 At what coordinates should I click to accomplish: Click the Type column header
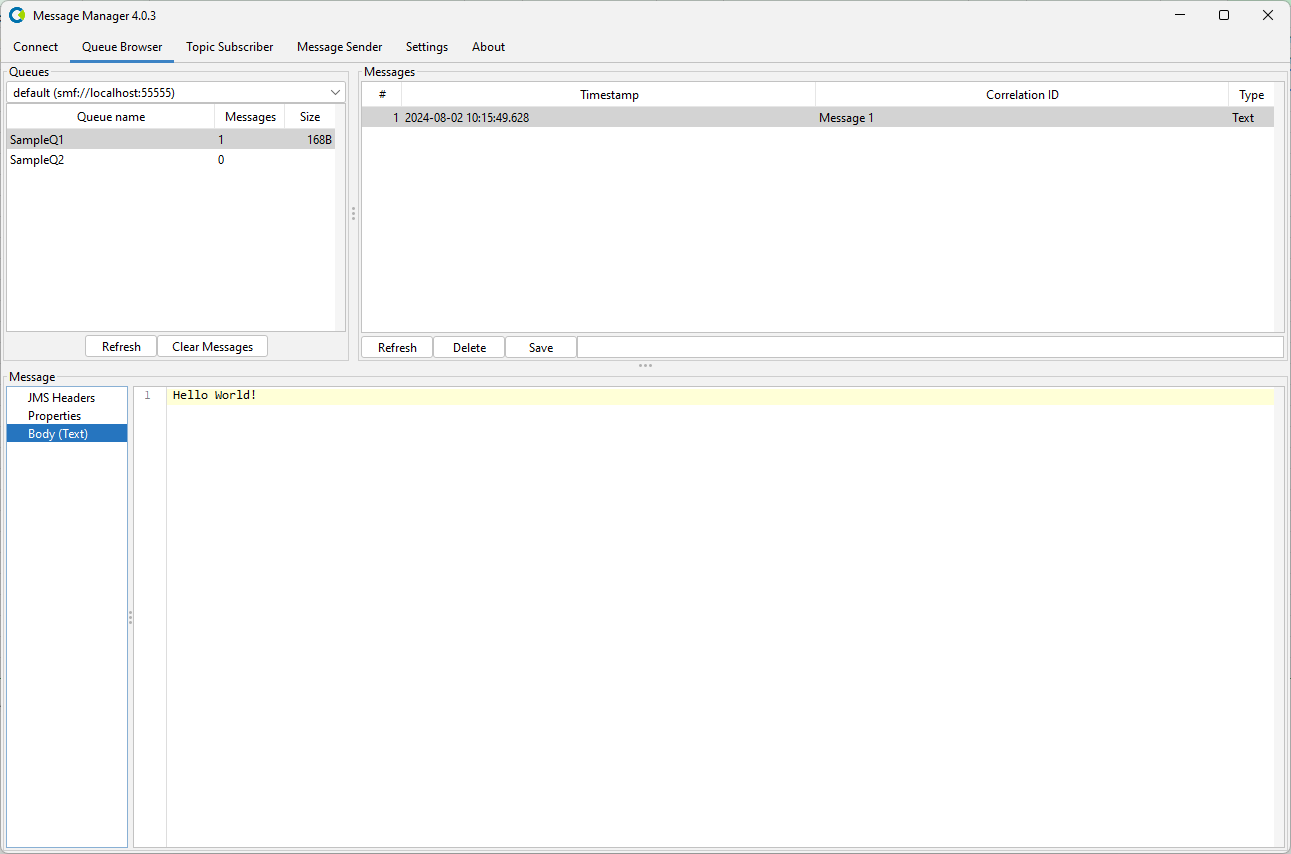point(1251,95)
